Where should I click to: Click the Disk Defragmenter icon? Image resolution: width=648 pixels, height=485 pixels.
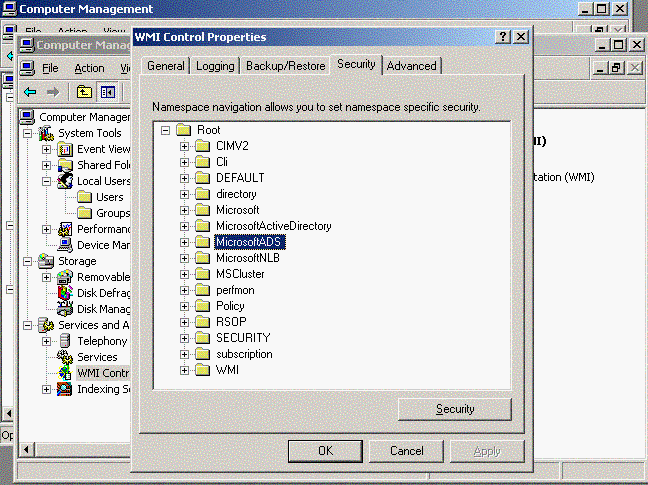65,293
